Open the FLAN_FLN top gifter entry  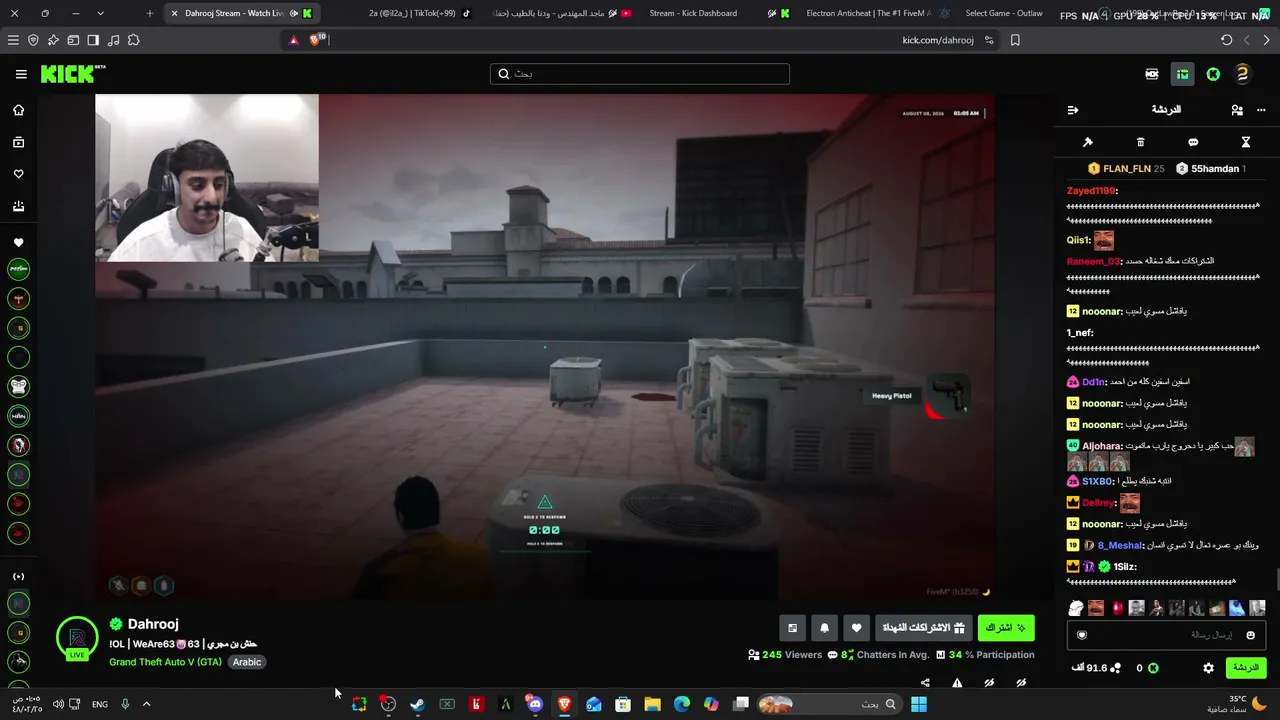[x=1126, y=169]
